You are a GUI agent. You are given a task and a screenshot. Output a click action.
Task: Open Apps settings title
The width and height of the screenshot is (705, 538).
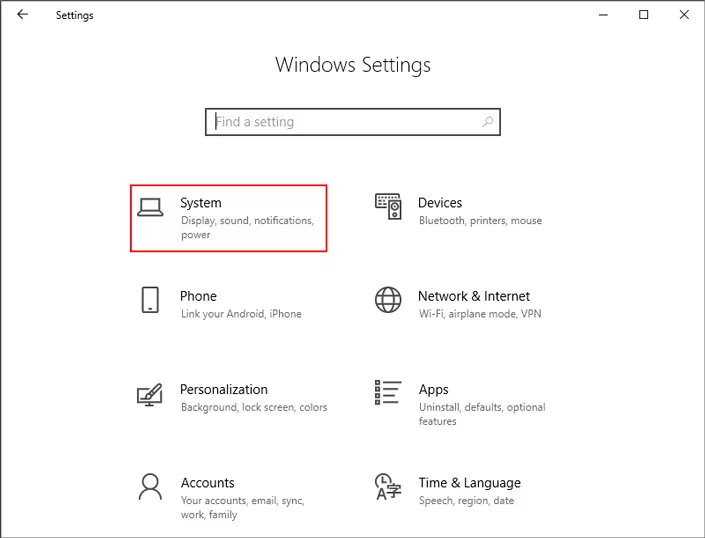pyautogui.click(x=433, y=390)
